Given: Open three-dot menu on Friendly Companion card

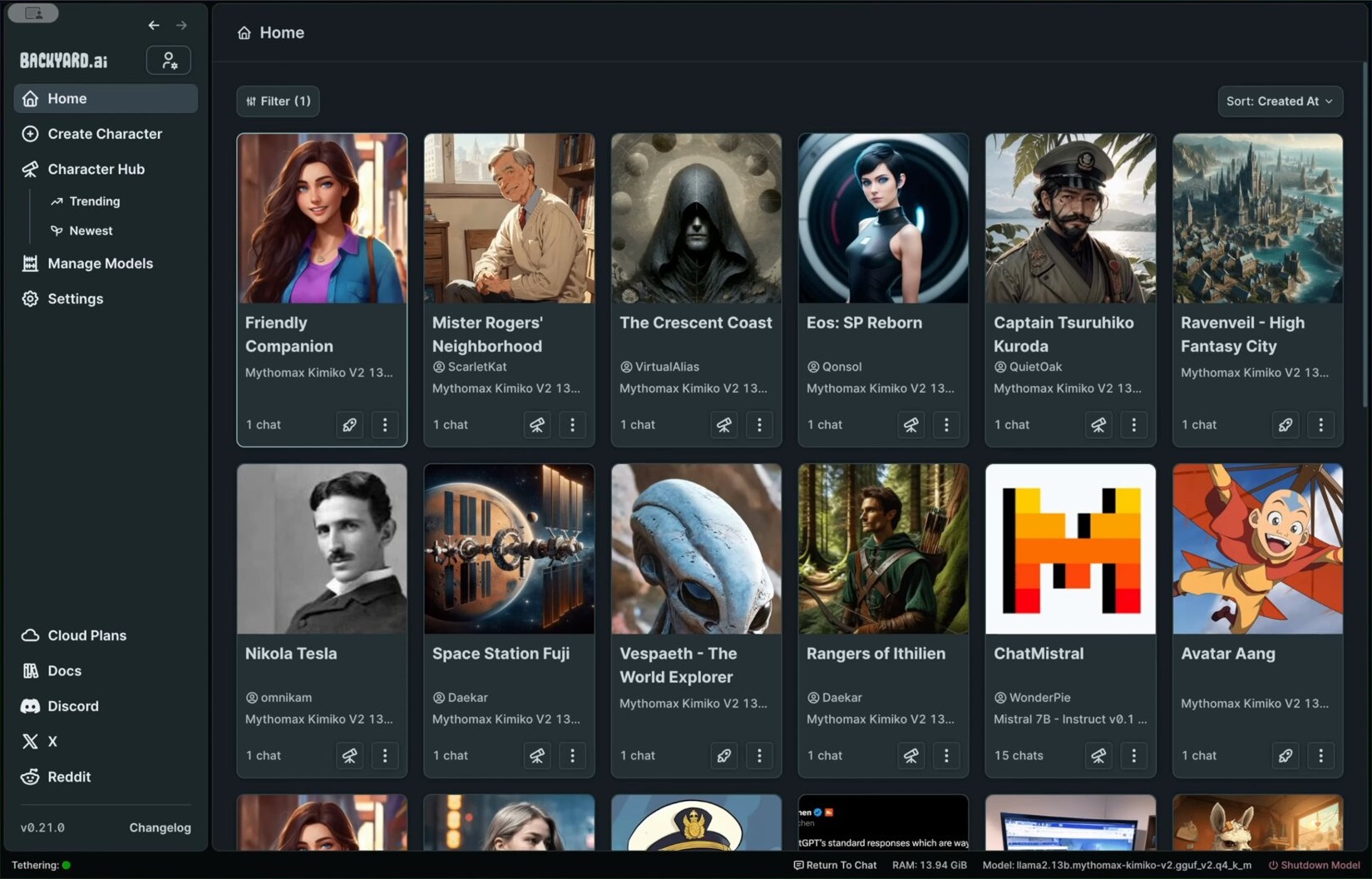Looking at the screenshot, I should [384, 425].
